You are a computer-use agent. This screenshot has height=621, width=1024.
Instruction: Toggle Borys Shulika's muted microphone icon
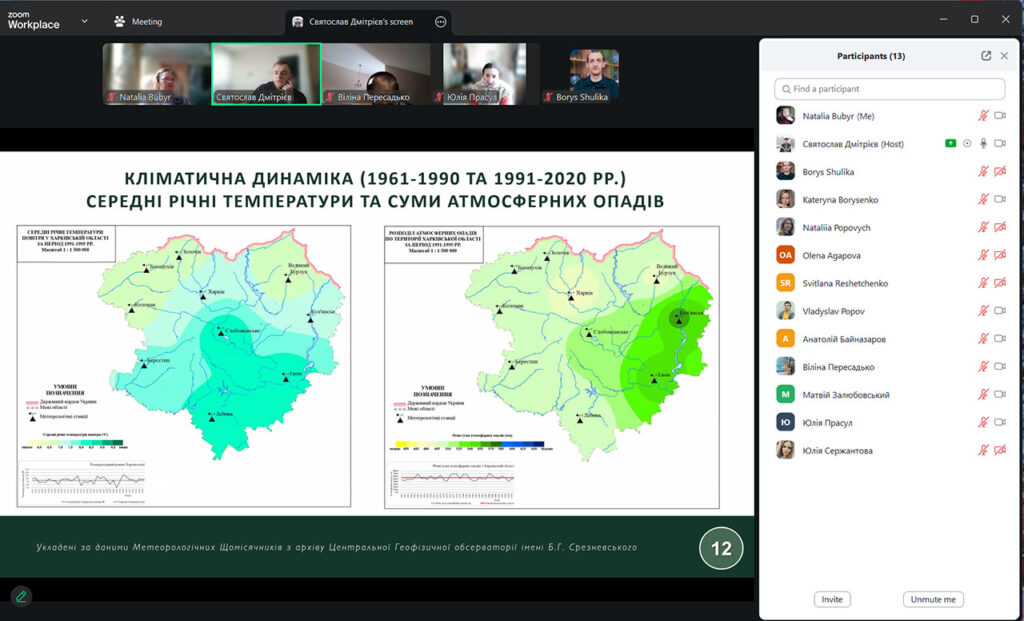[x=983, y=172]
